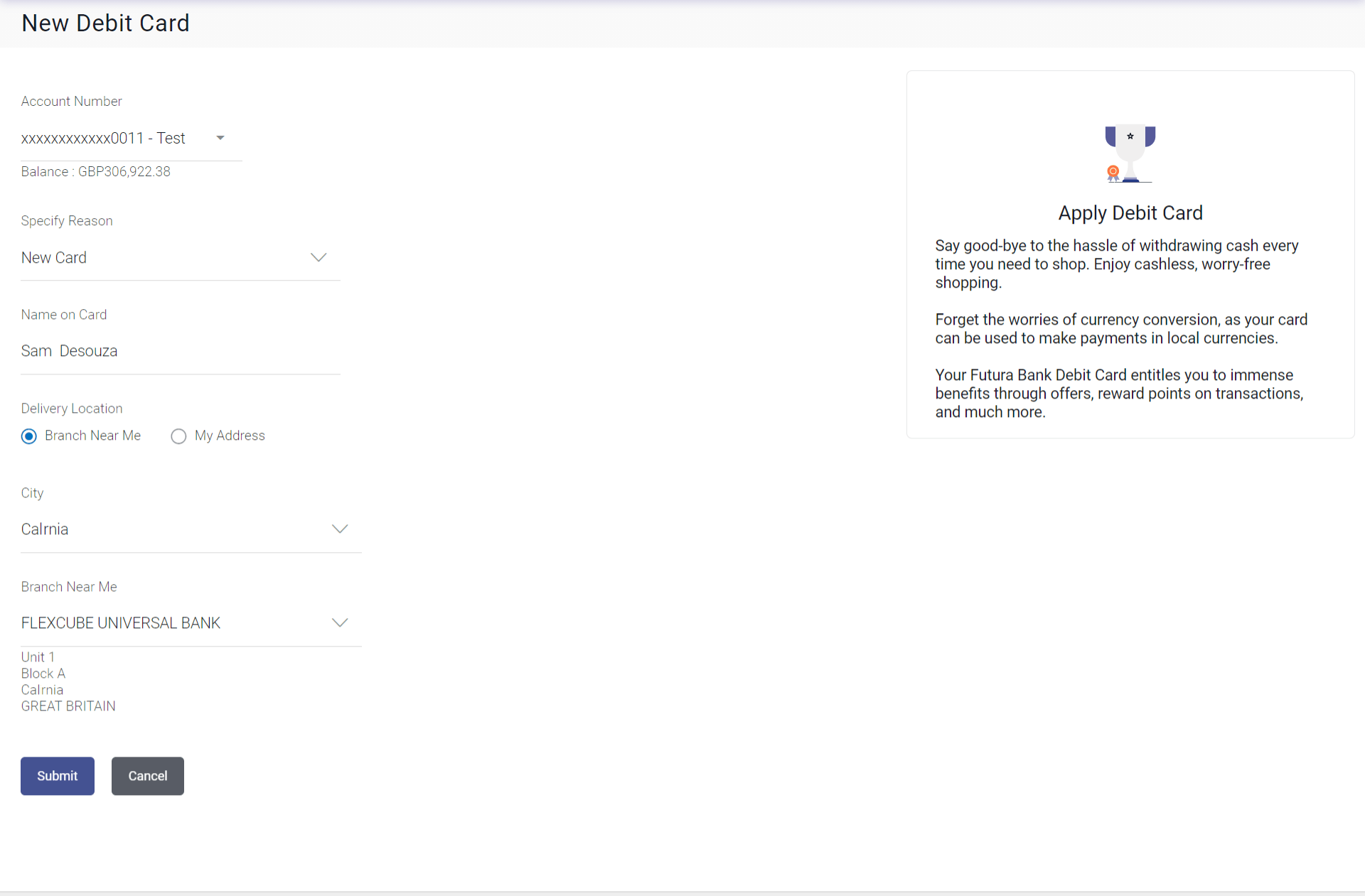1365x896 pixels.
Task: Click the branch address text Unit 1
Action: [x=38, y=657]
